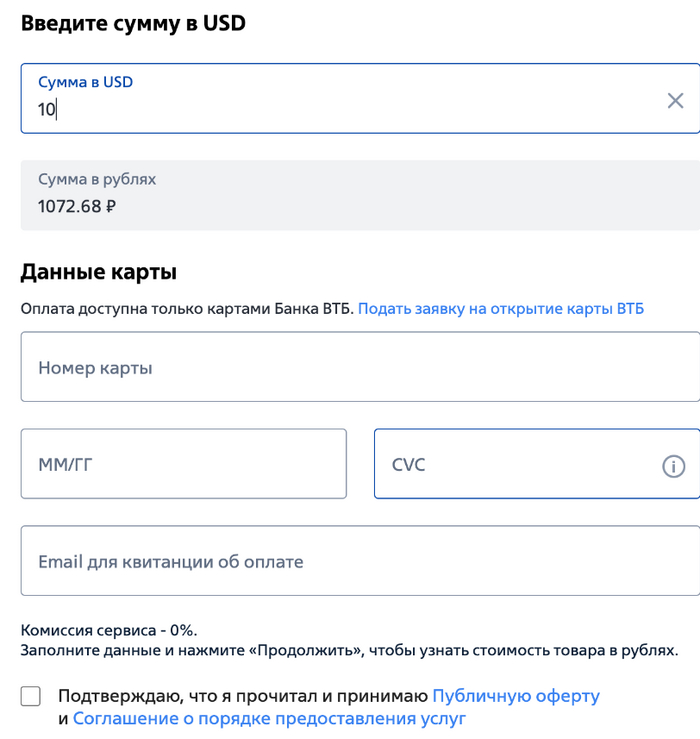Click the Заполните данные и нажмите hint text
The image size is (700, 739).
click(x=349, y=651)
